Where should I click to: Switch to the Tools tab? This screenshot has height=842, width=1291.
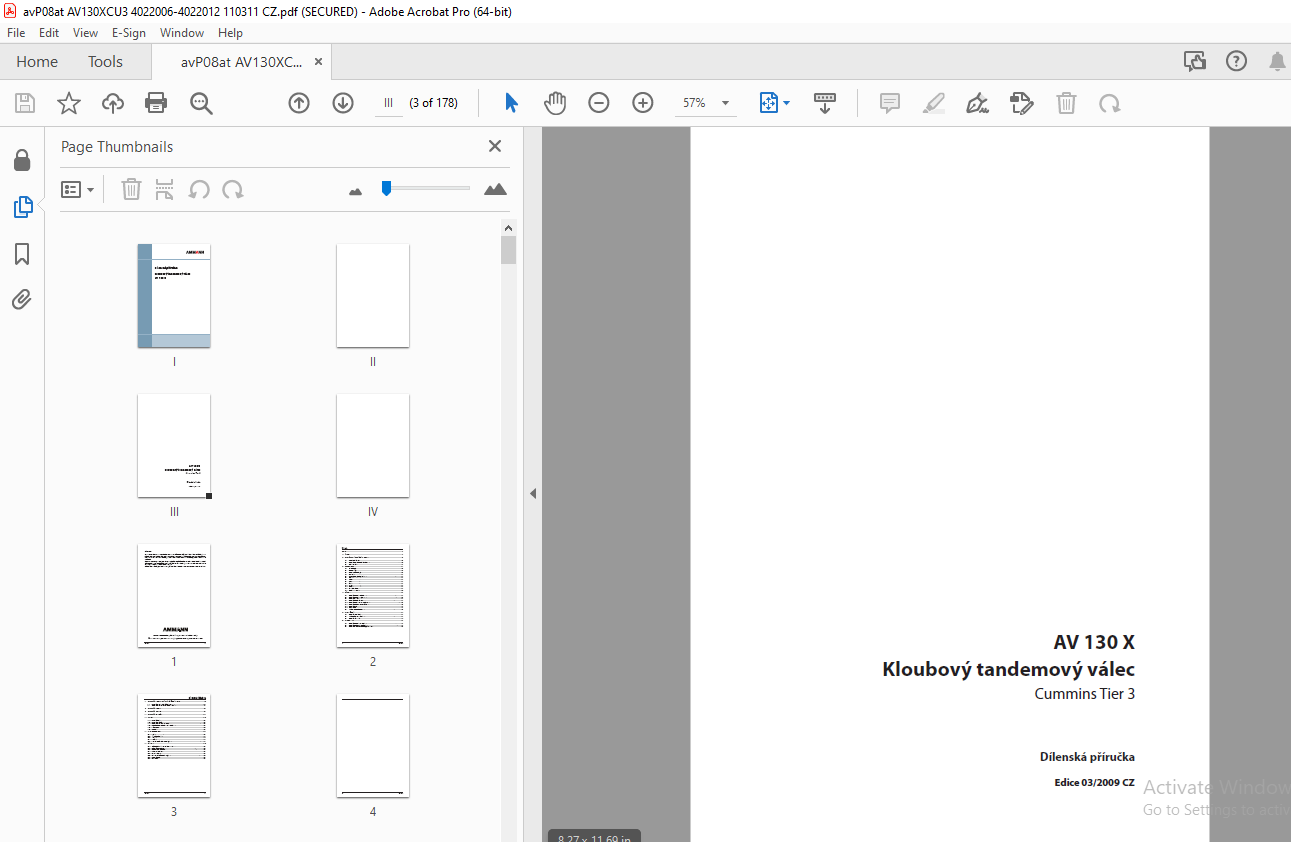(105, 62)
